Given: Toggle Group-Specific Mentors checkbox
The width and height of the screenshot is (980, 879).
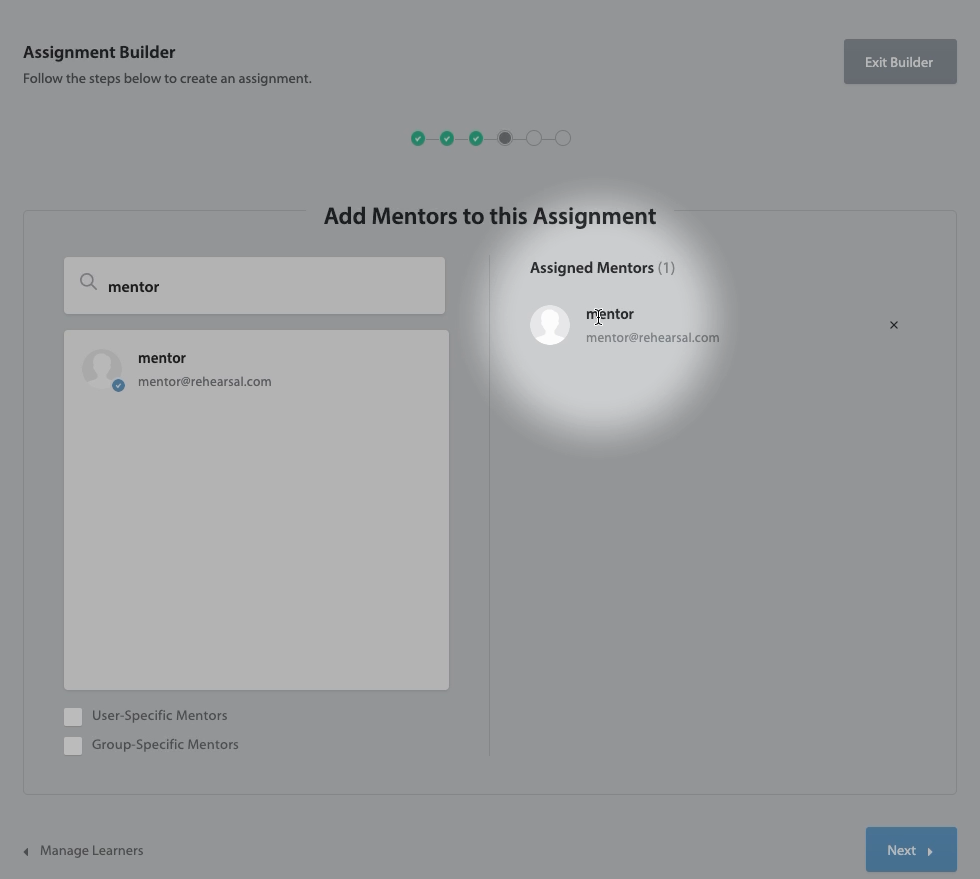Looking at the screenshot, I should 73,745.
